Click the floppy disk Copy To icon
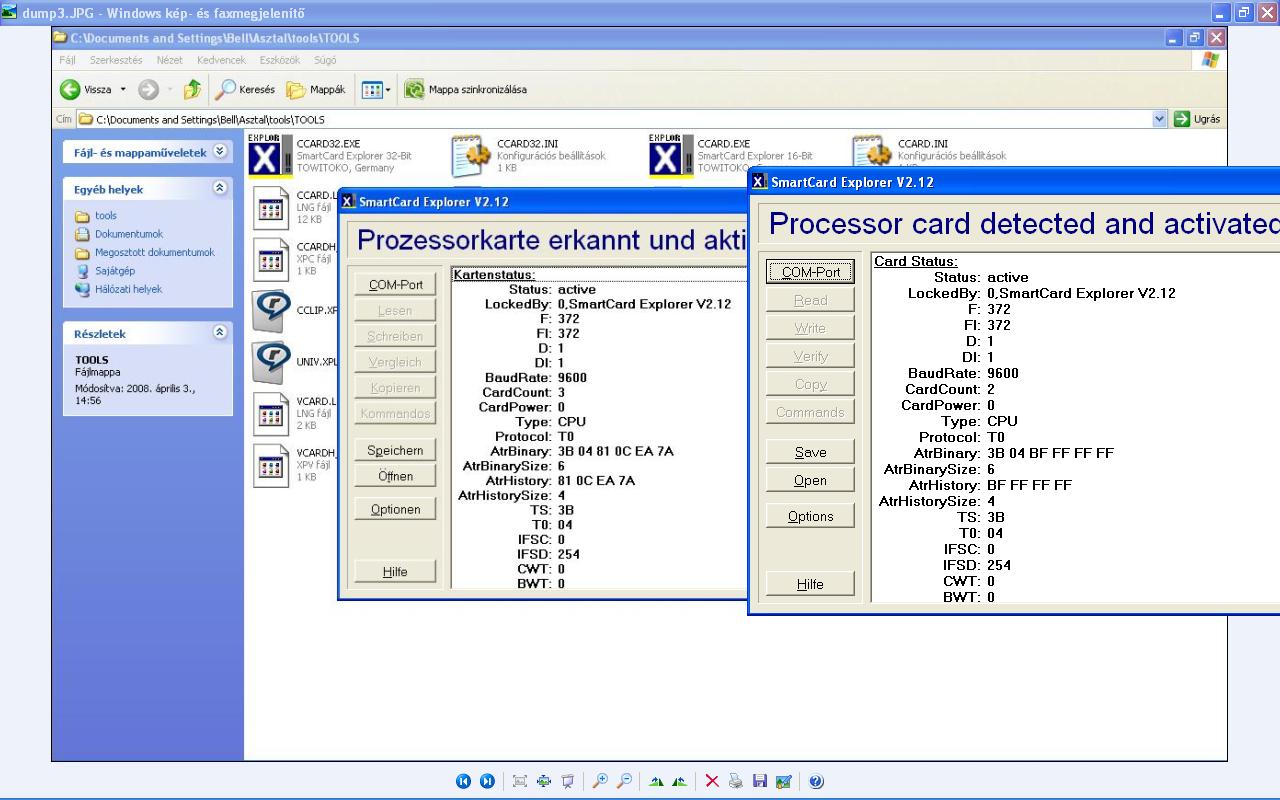The height and width of the screenshot is (800, 1280). tap(760, 781)
